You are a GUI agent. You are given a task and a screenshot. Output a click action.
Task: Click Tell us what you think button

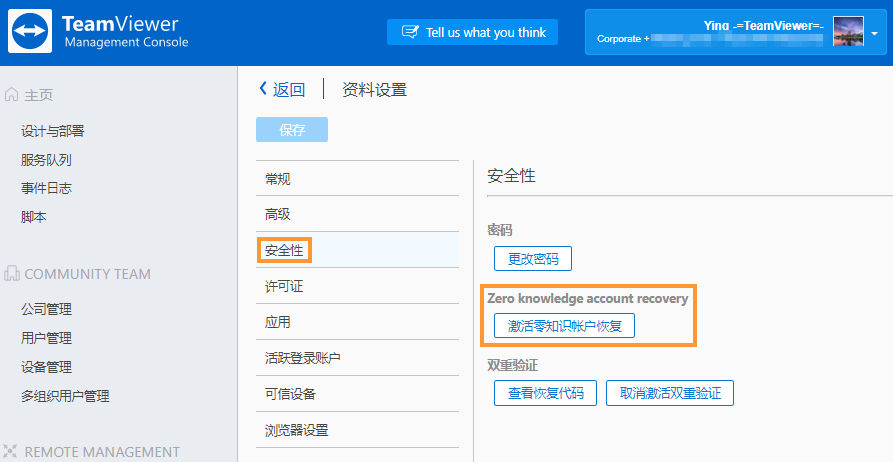click(472, 32)
